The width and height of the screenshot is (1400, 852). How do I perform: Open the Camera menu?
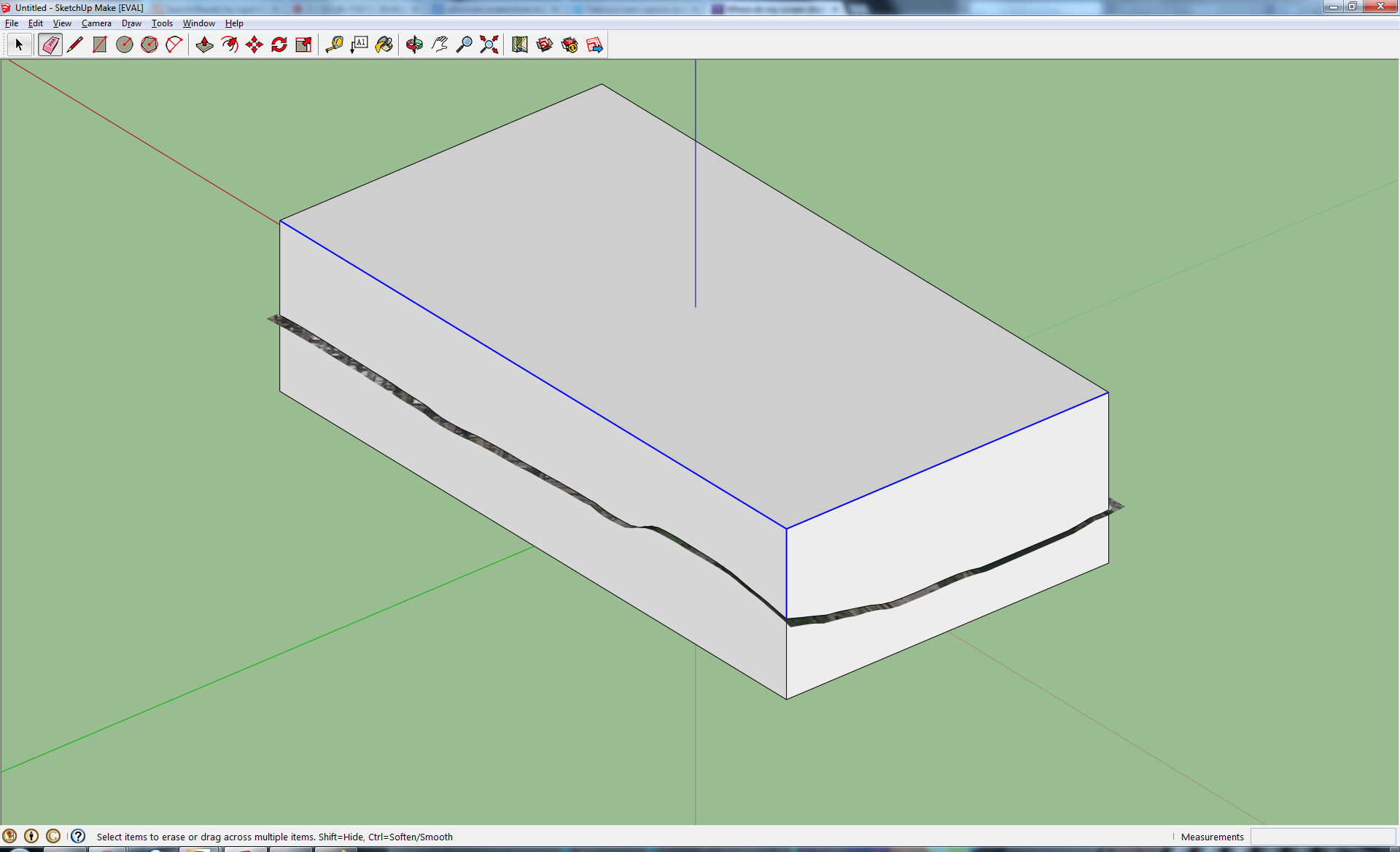pos(96,23)
